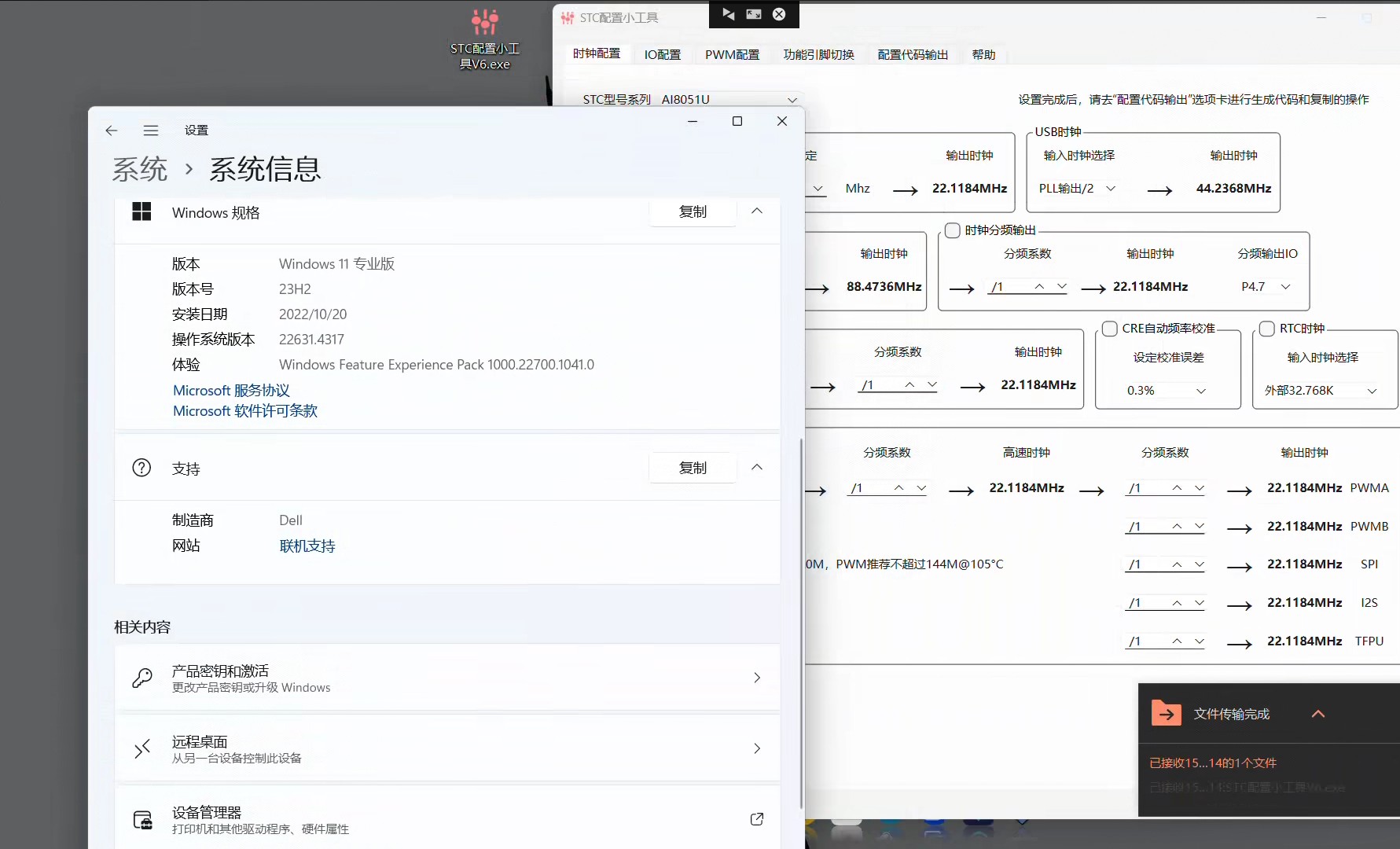Open the 产品密钥和激活 settings row
1400x849 pixels.
pyautogui.click(x=447, y=678)
